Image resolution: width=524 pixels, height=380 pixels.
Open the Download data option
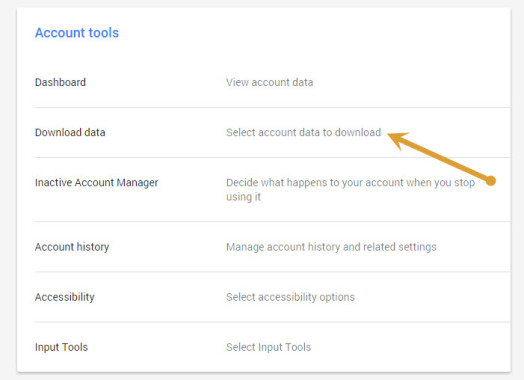[x=70, y=132]
